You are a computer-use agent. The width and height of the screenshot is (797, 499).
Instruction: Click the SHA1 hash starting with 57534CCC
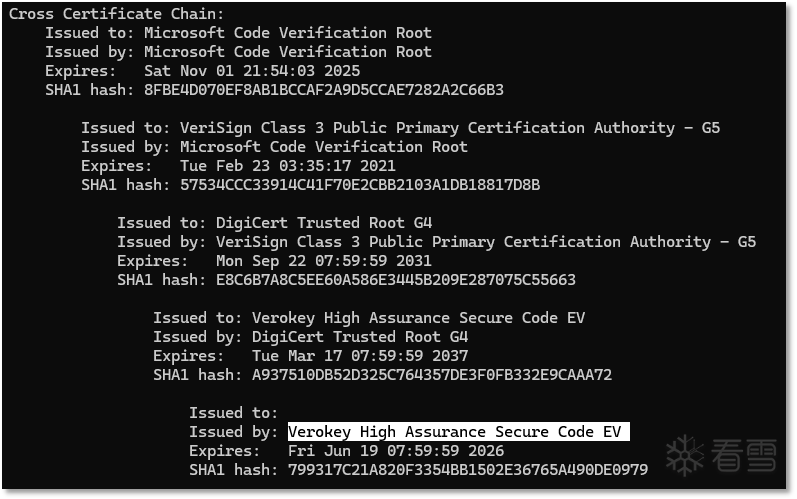pyautogui.click(x=359, y=185)
